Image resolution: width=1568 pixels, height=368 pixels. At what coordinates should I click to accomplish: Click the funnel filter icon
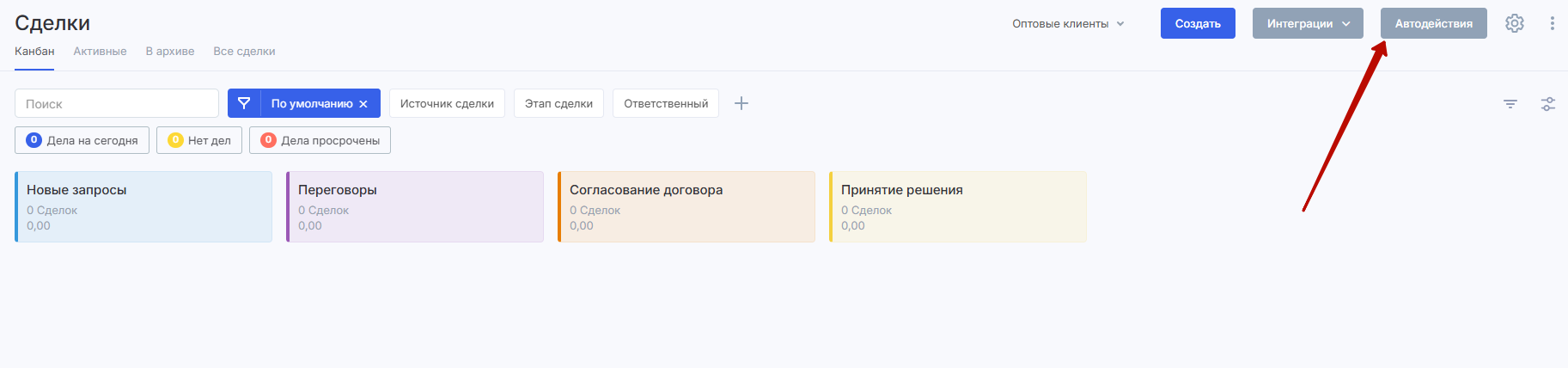click(x=244, y=103)
